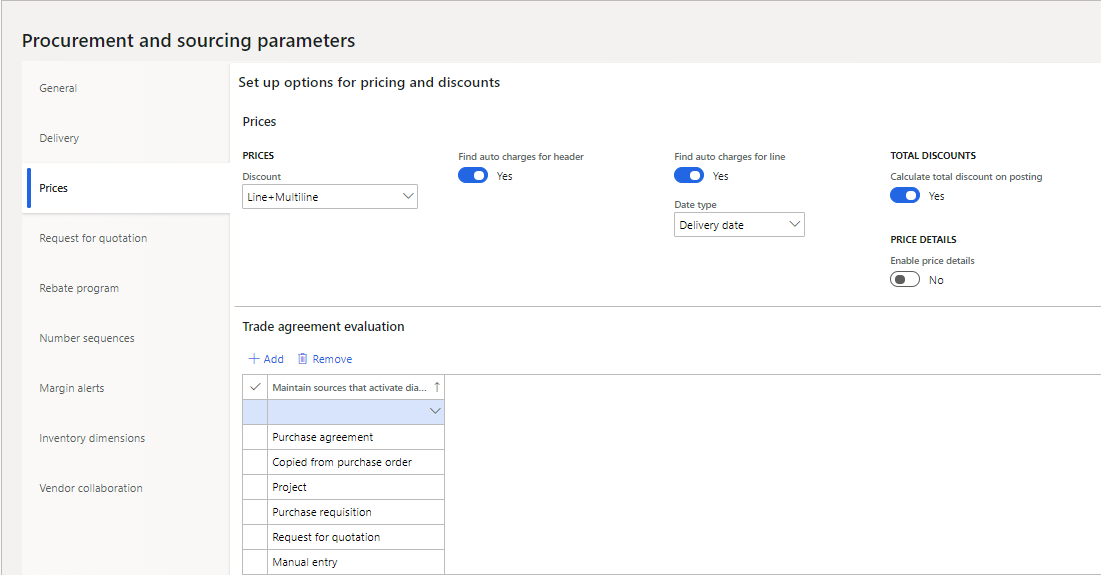Toggle Find auto charges for header
The width and height of the screenshot is (1101, 575).
[473, 176]
